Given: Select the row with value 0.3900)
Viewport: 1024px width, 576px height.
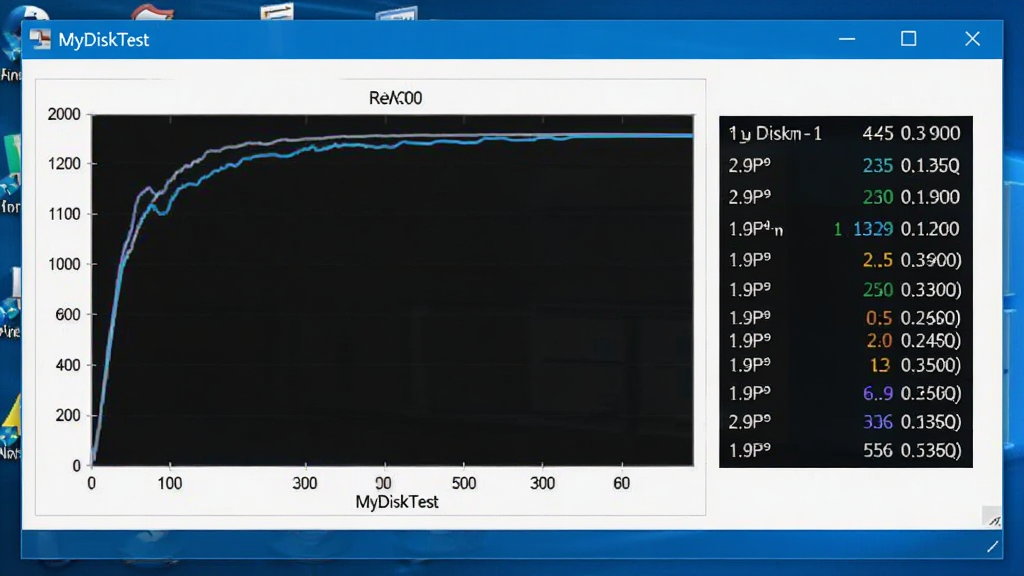Looking at the screenshot, I should tap(845, 260).
